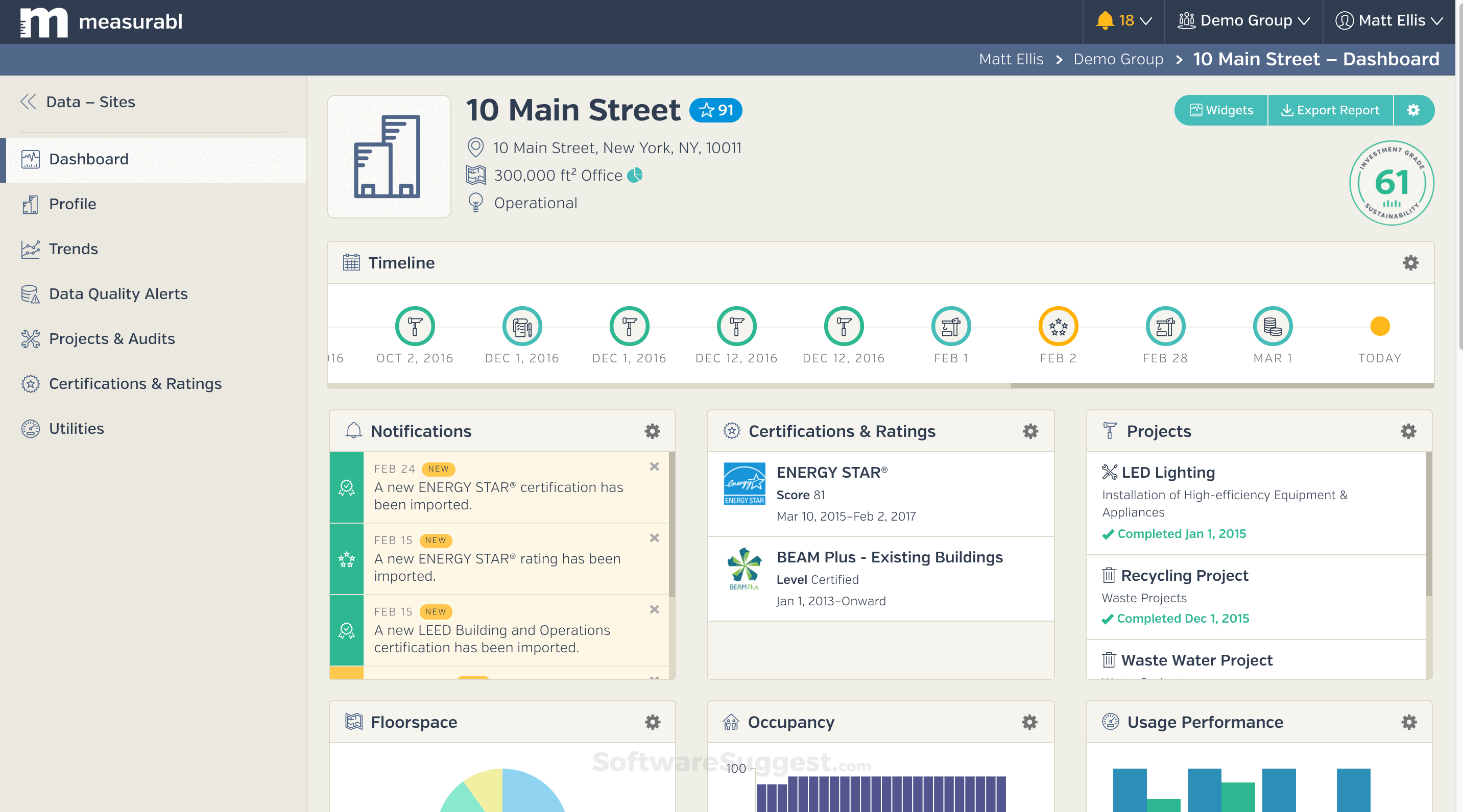Dismiss the Feb 24 ENERGY STAR notification
The height and width of the screenshot is (812, 1463).
(654, 466)
